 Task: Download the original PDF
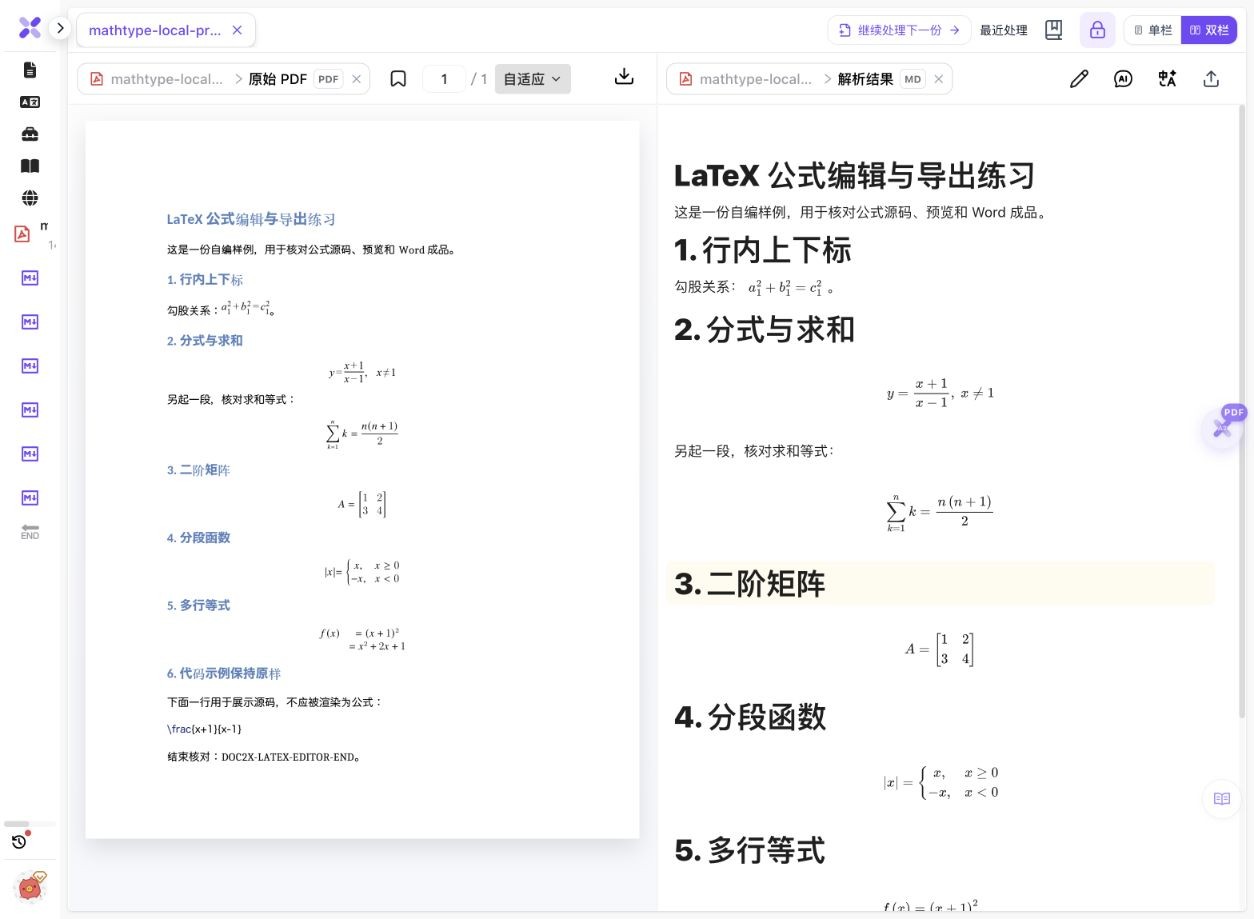coord(624,77)
